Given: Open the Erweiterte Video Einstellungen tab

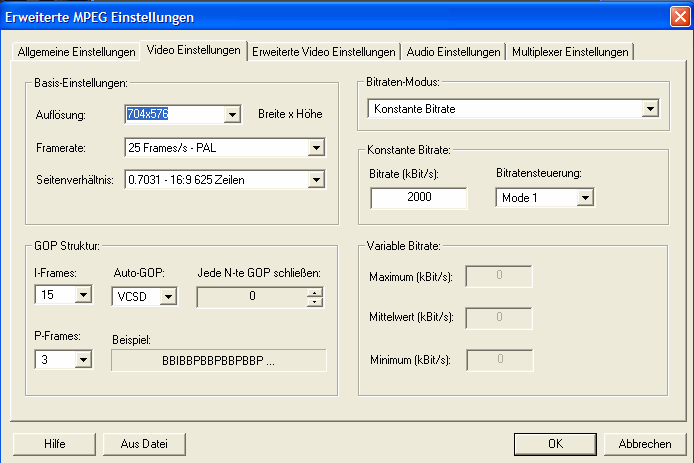Looking at the screenshot, I should (324, 52).
